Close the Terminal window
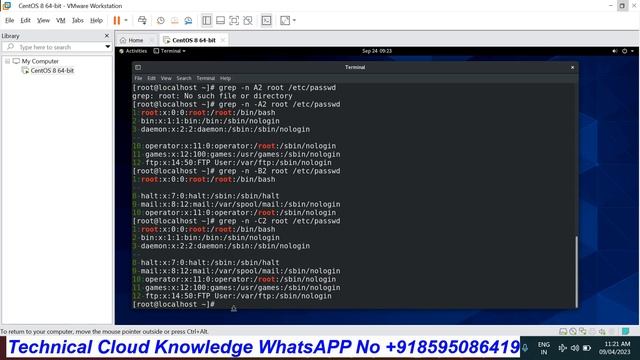The width and height of the screenshot is (640, 360). tap(572, 67)
